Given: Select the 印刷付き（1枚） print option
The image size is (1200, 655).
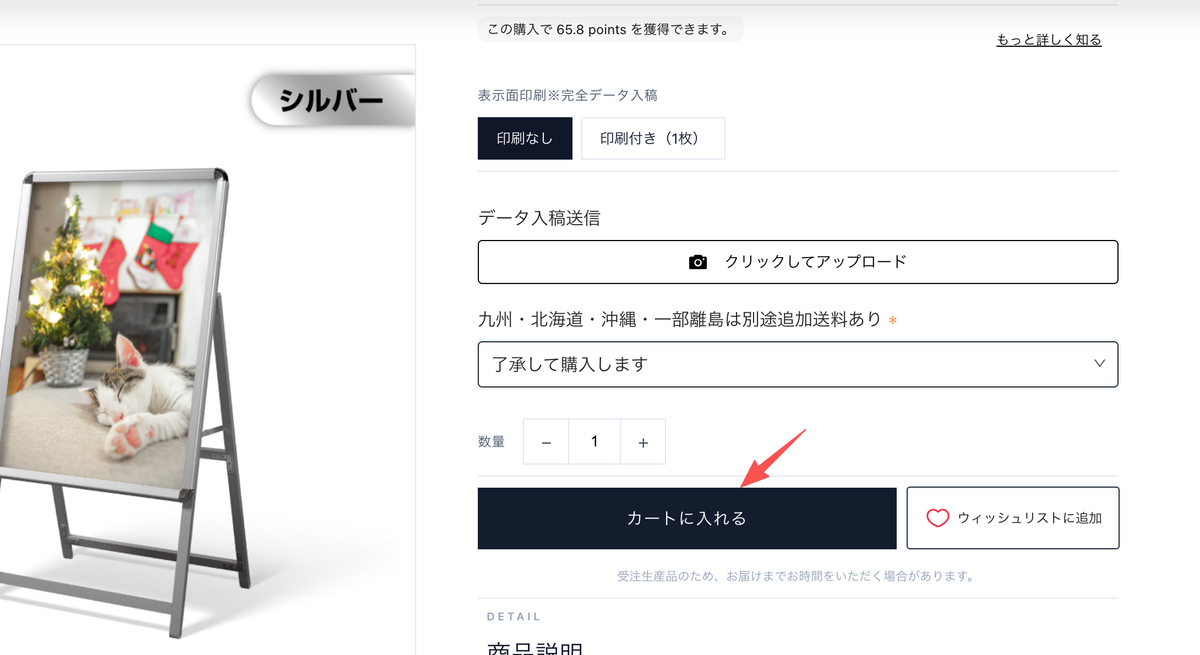Looking at the screenshot, I should [653, 139].
